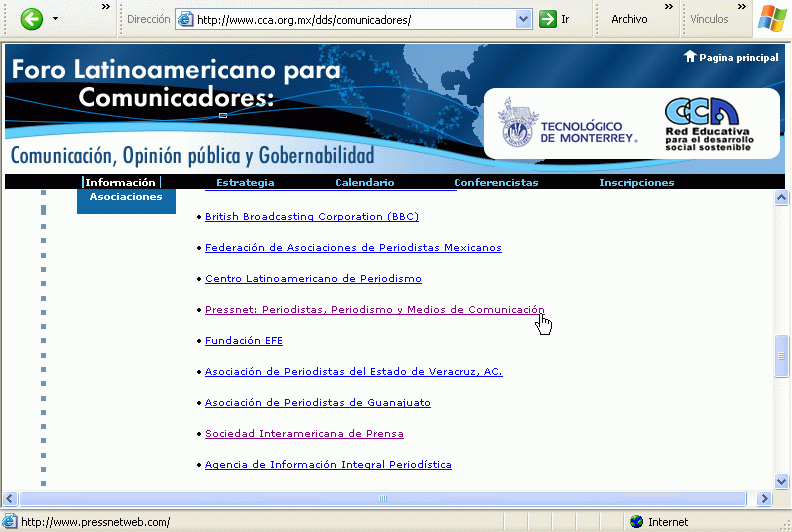Viewport: 792px width, 532px height.
Task: Select the Inscripciones menu tab
Action: coord(636,182)
